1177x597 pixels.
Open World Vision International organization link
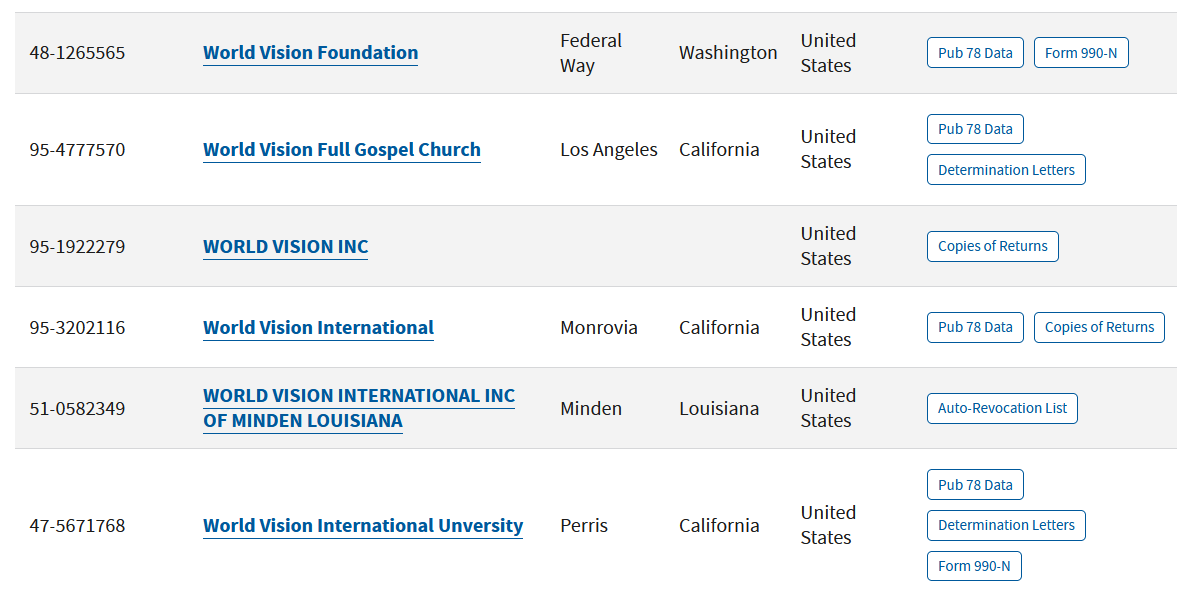pos(318,328)
